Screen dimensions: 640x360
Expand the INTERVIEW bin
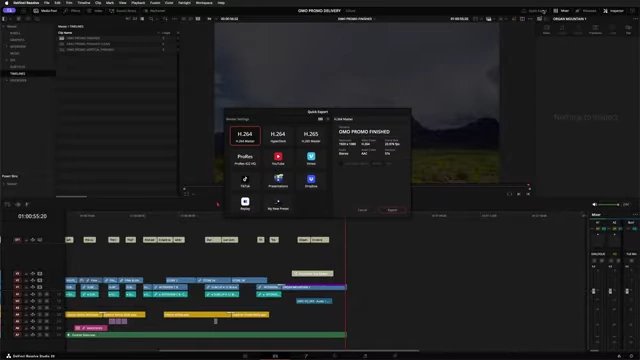click(x=7, y=47)
